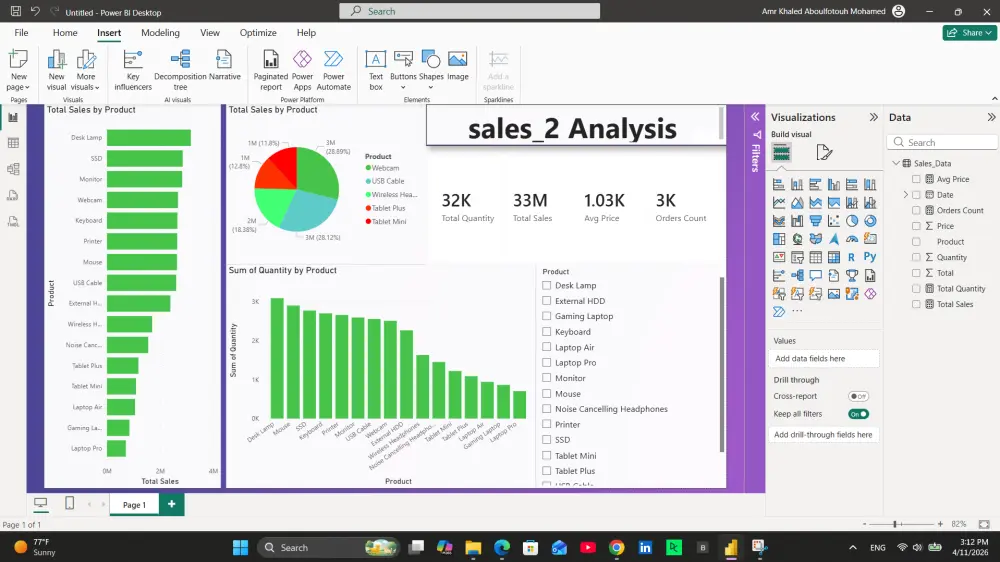Insert a Power Automate visual
This screenshot has width=1000, height=562.
point(334,70)
